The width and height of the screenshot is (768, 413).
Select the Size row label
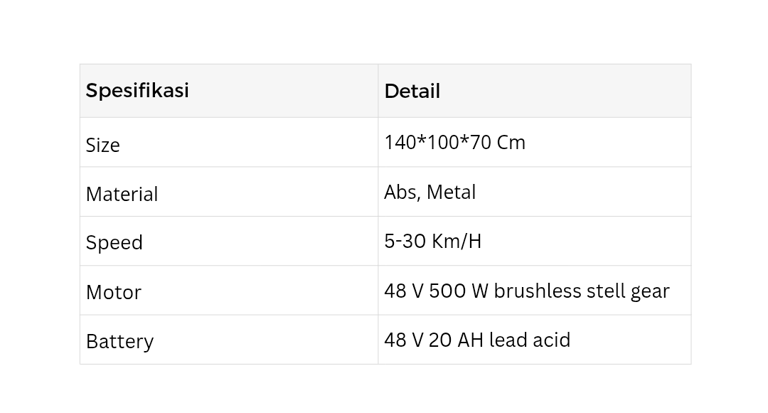103,145
